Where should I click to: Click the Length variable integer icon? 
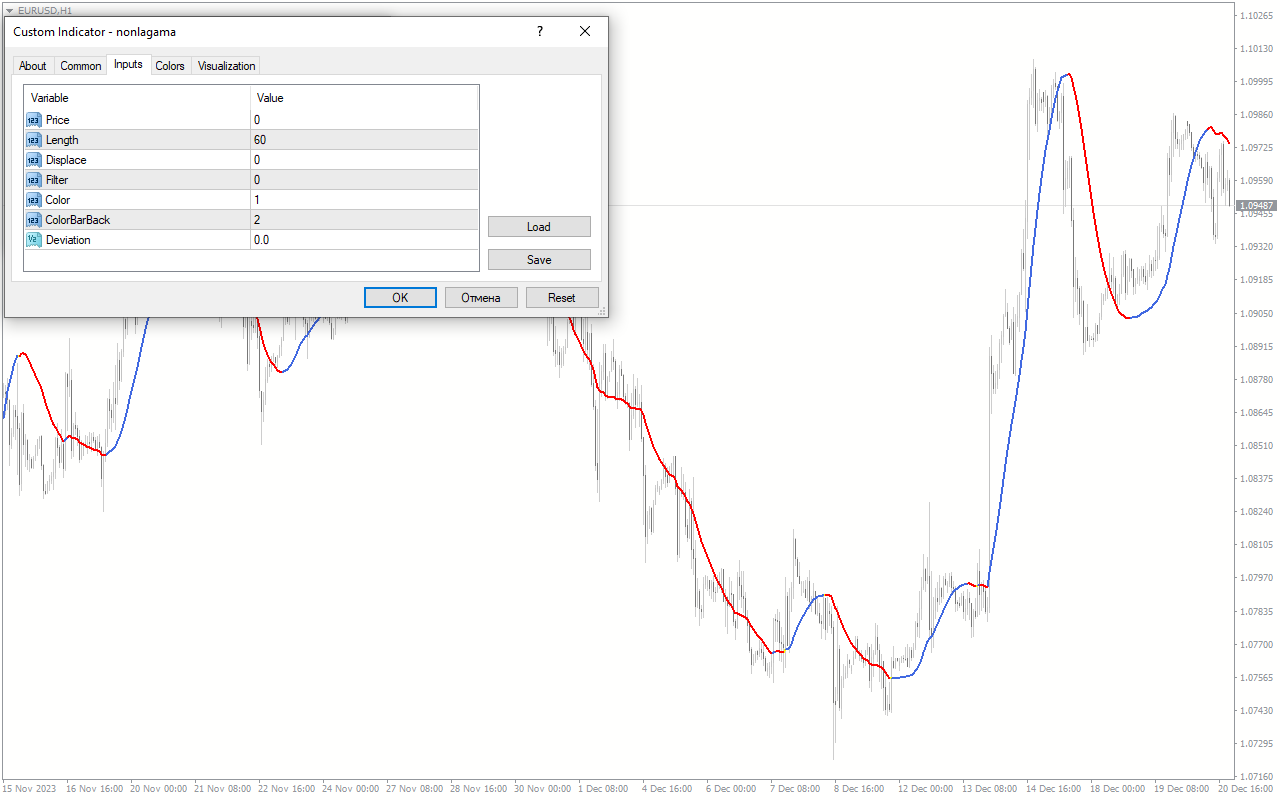[x=34, y=140]
